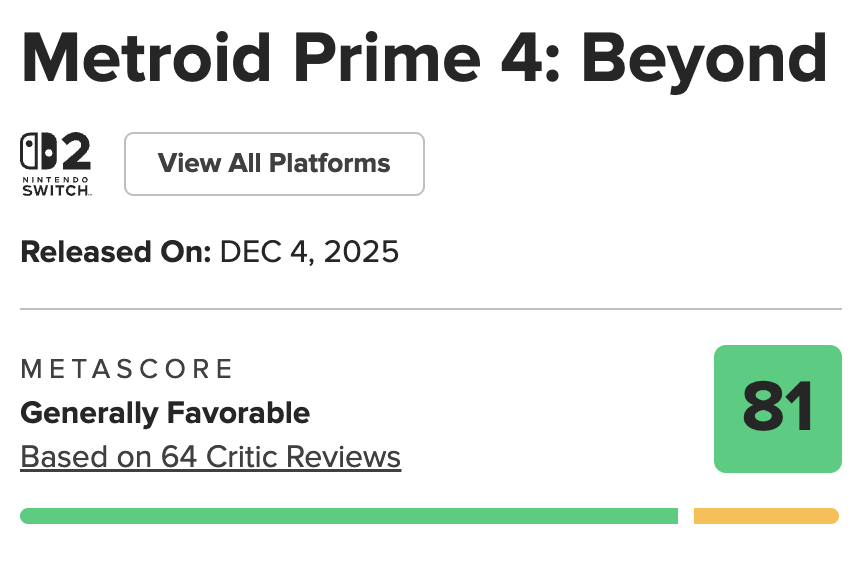Click the Generally Favorable rating text

[165, 412]
